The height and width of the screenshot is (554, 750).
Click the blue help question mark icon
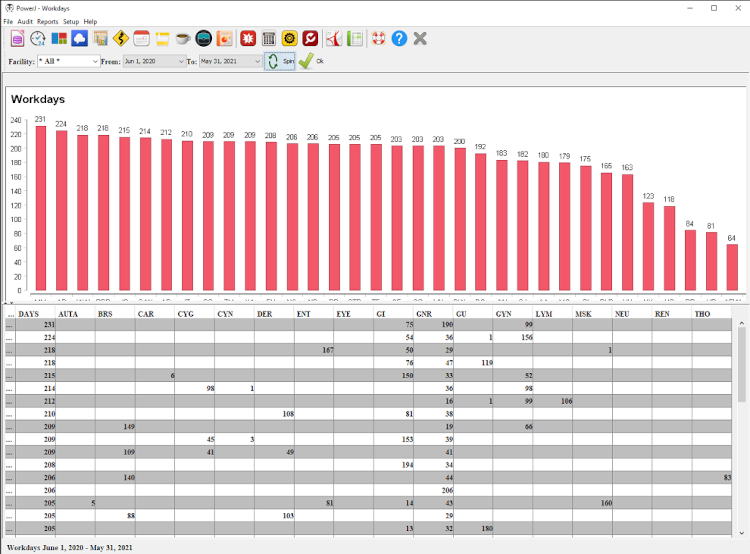coord(399,39)
